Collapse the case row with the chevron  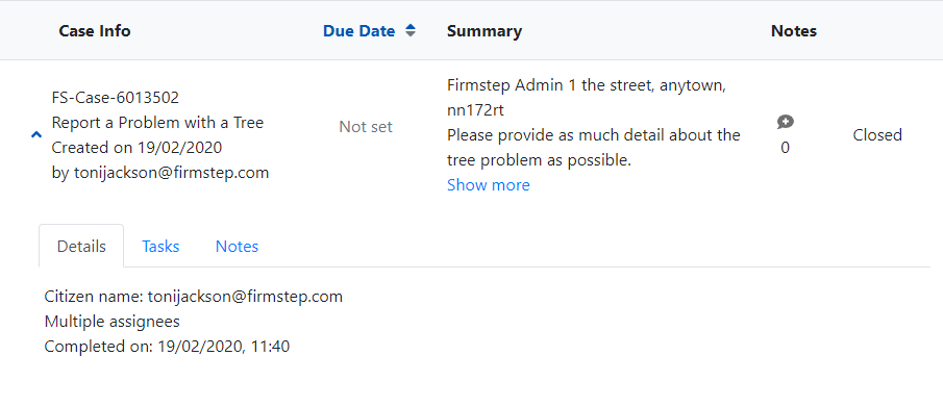tap(36, 134)
